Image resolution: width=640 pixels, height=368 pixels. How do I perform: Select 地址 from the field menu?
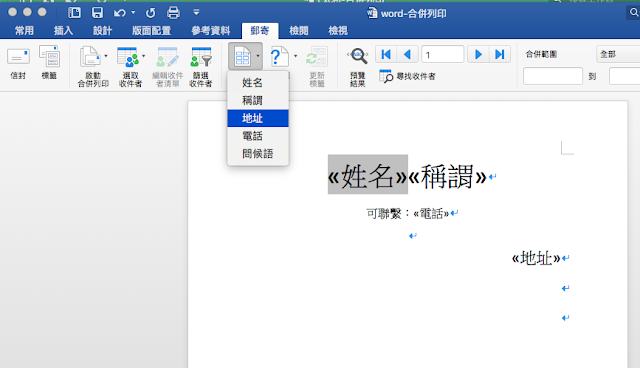pyautogui.click(x=258, y=118)
